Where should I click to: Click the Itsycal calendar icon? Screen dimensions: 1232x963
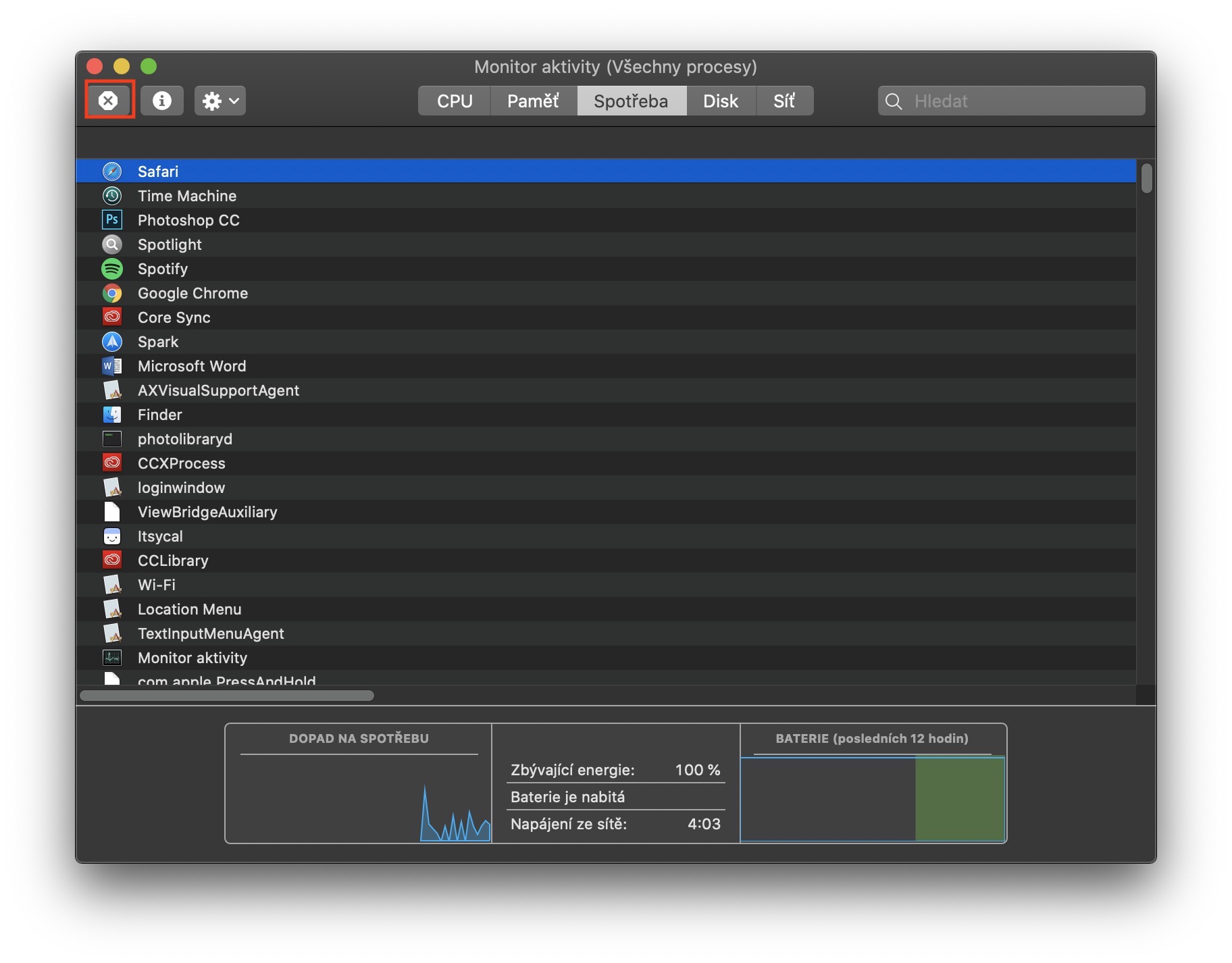click(x=112, y=536)
